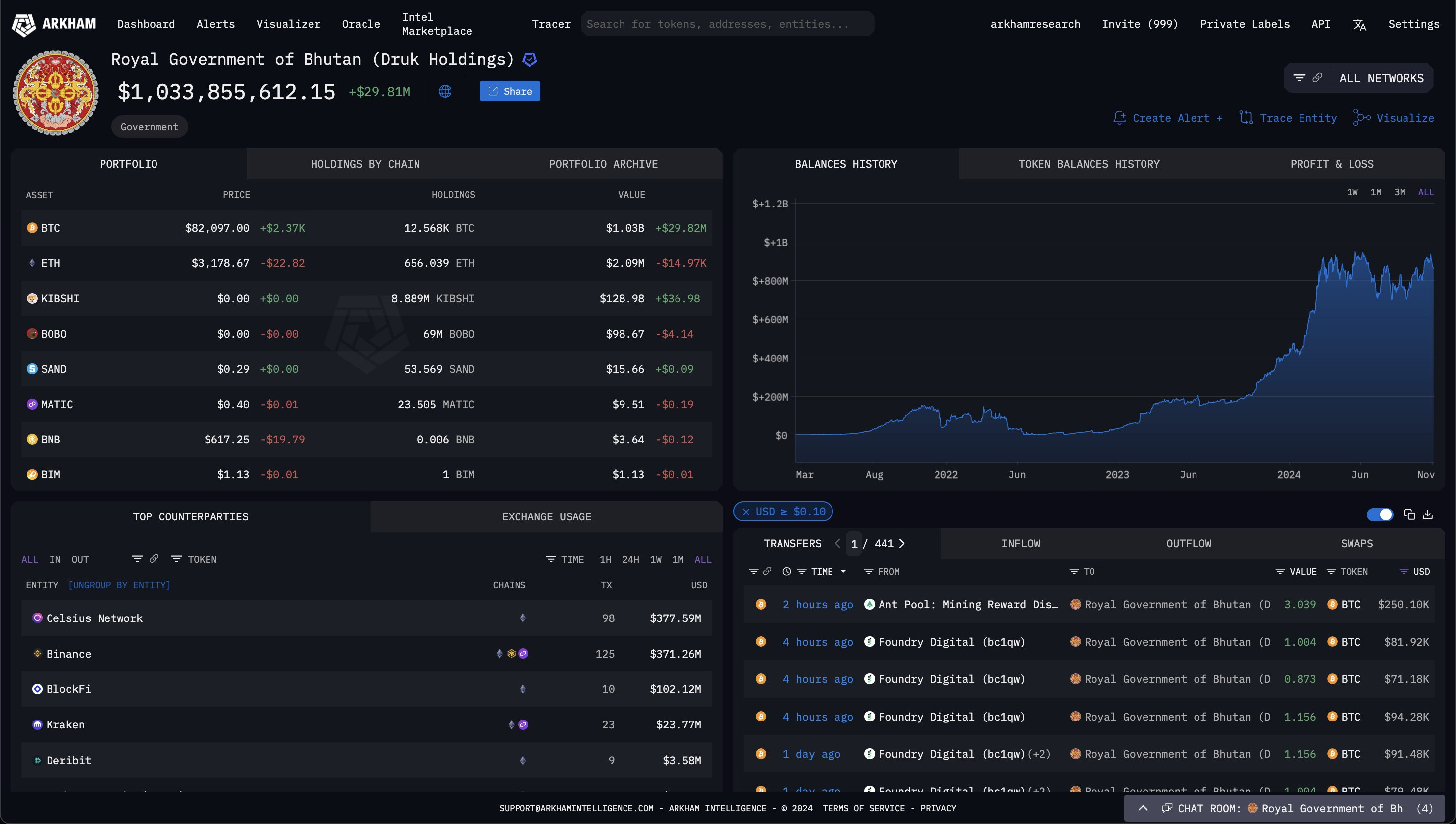
Task: Click the Bhutan emblem profile image
Action: coord(55,93)
